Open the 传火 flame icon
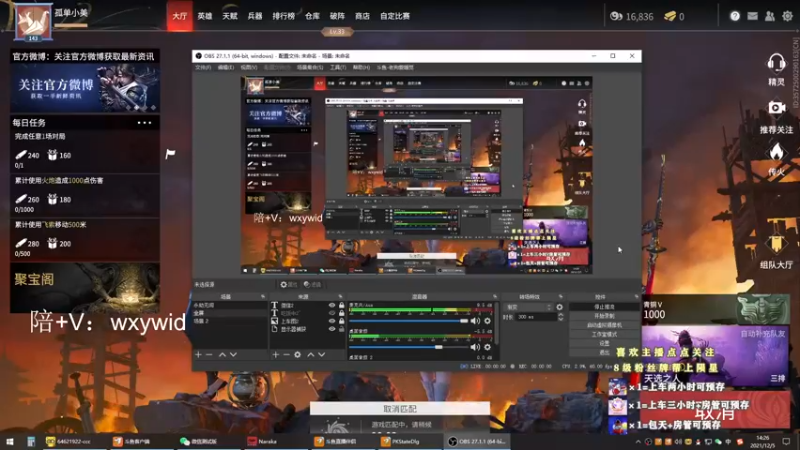Viewport: 800px width, 450px height. [776, 152]
